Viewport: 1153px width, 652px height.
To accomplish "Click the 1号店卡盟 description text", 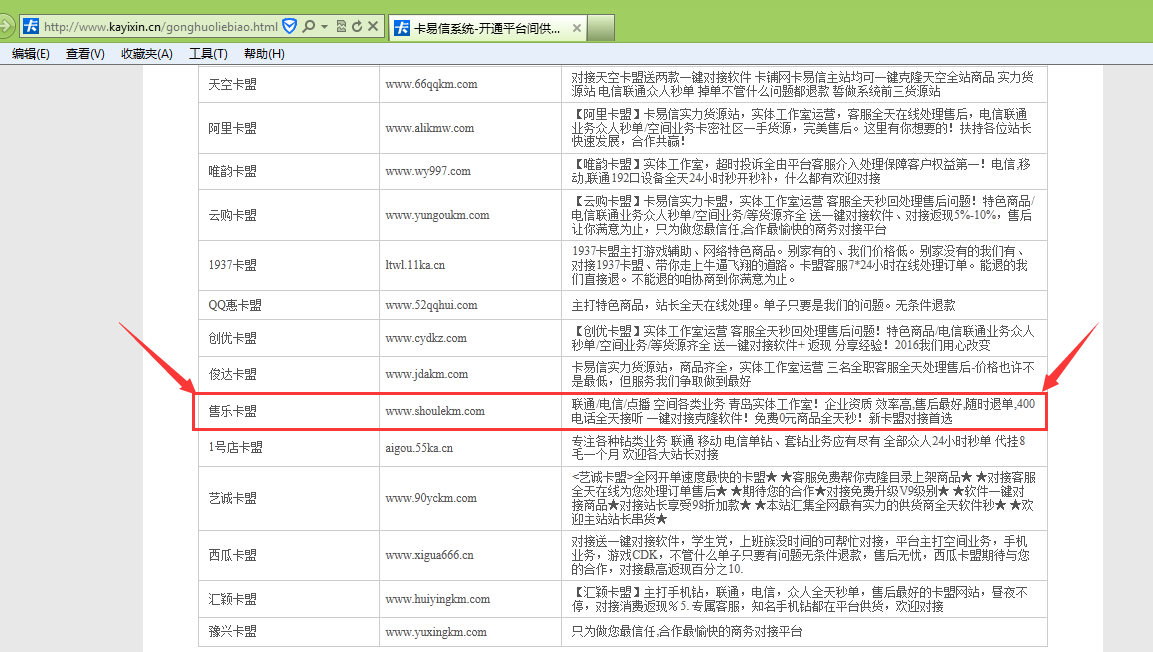I will (799, 448).
